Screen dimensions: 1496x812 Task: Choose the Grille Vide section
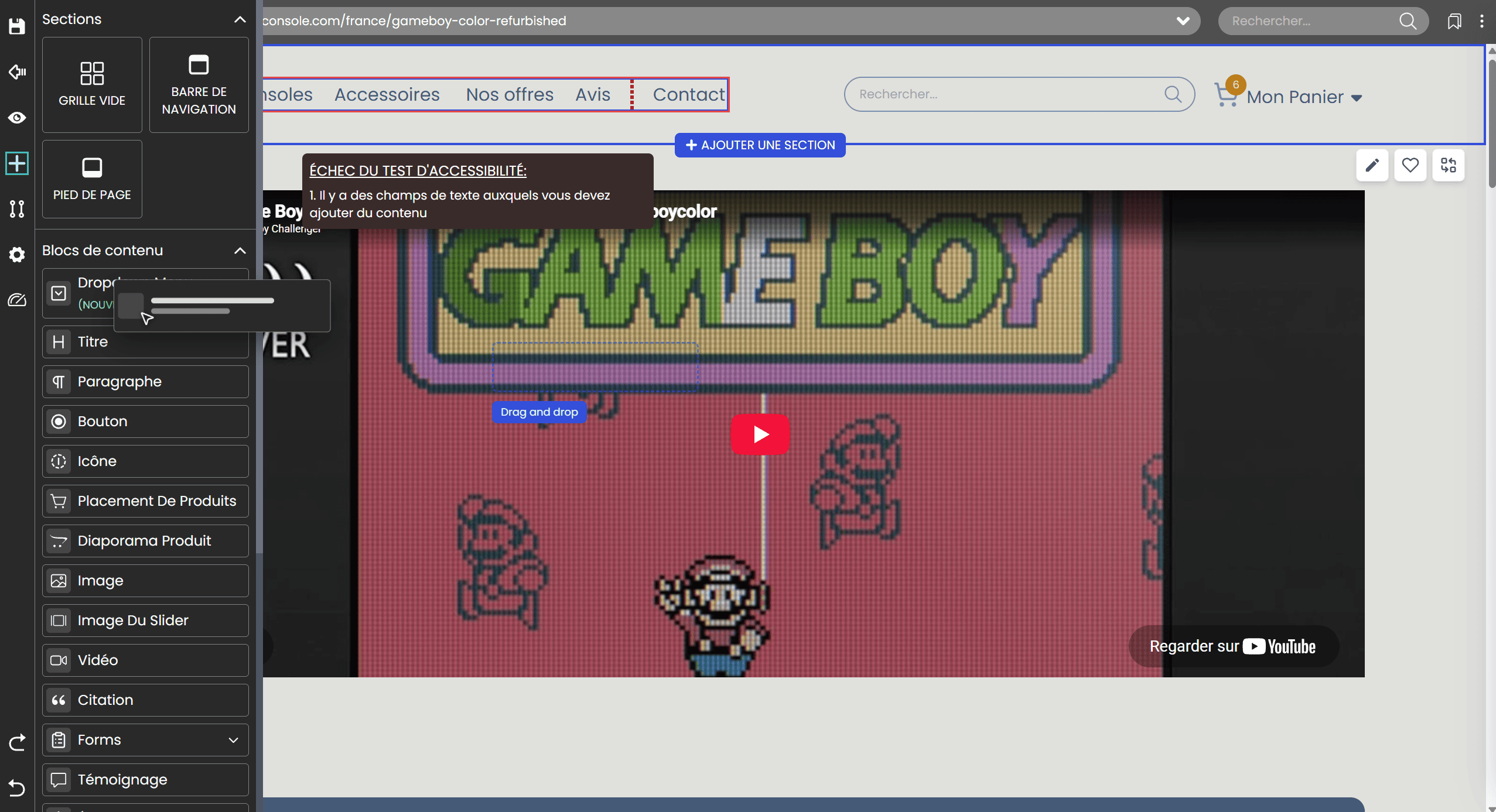92,85
